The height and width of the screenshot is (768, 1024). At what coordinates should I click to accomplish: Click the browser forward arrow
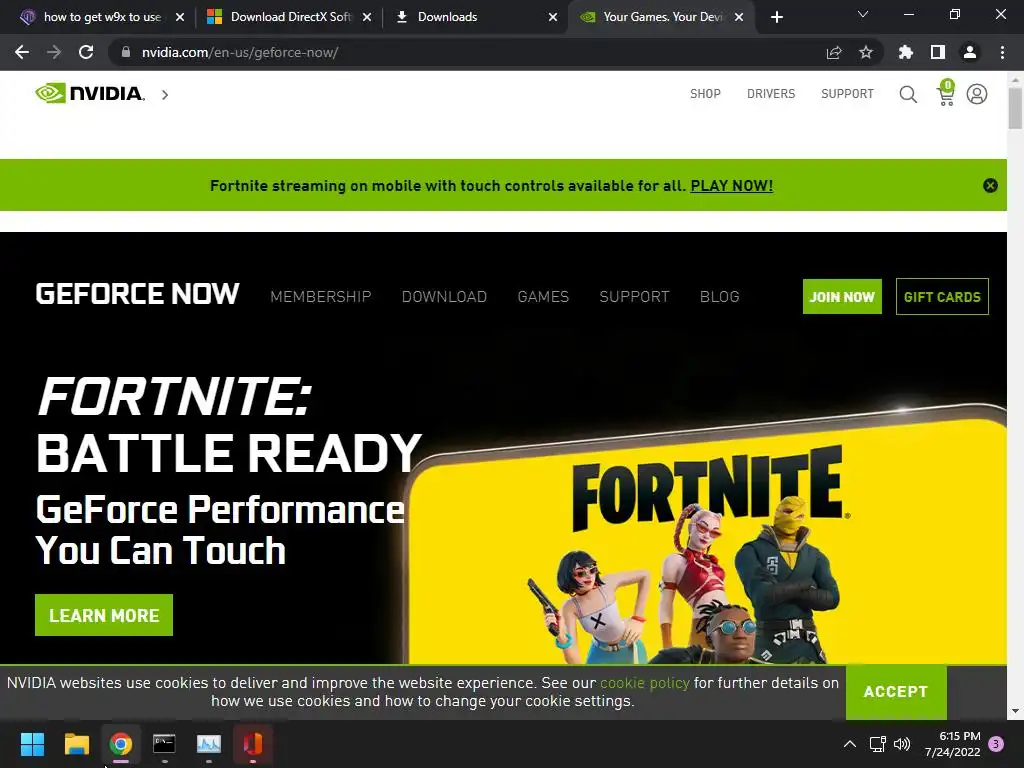(54, 52)
